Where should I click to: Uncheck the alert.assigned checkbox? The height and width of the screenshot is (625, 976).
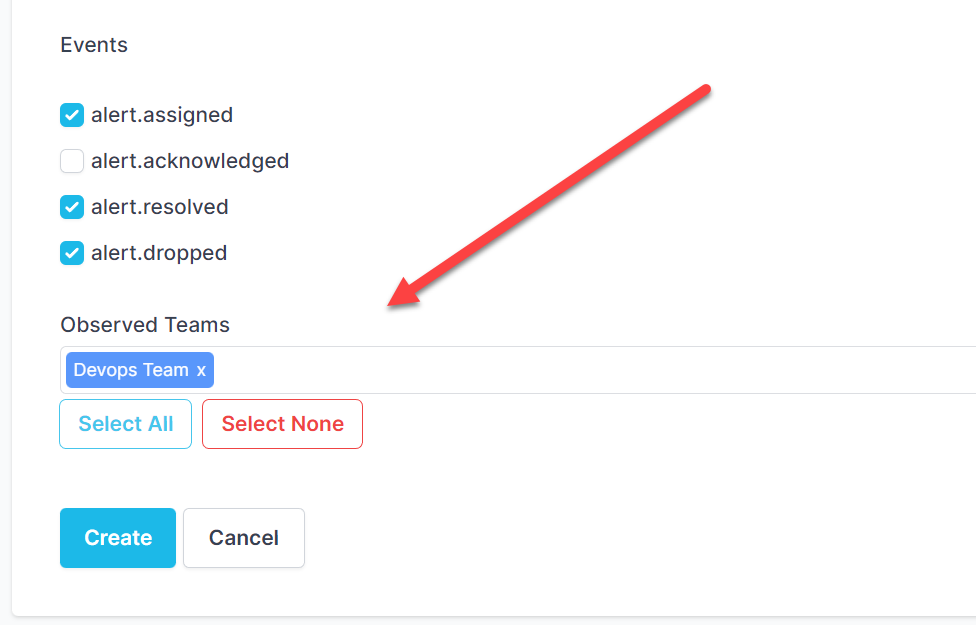(72, 115)
